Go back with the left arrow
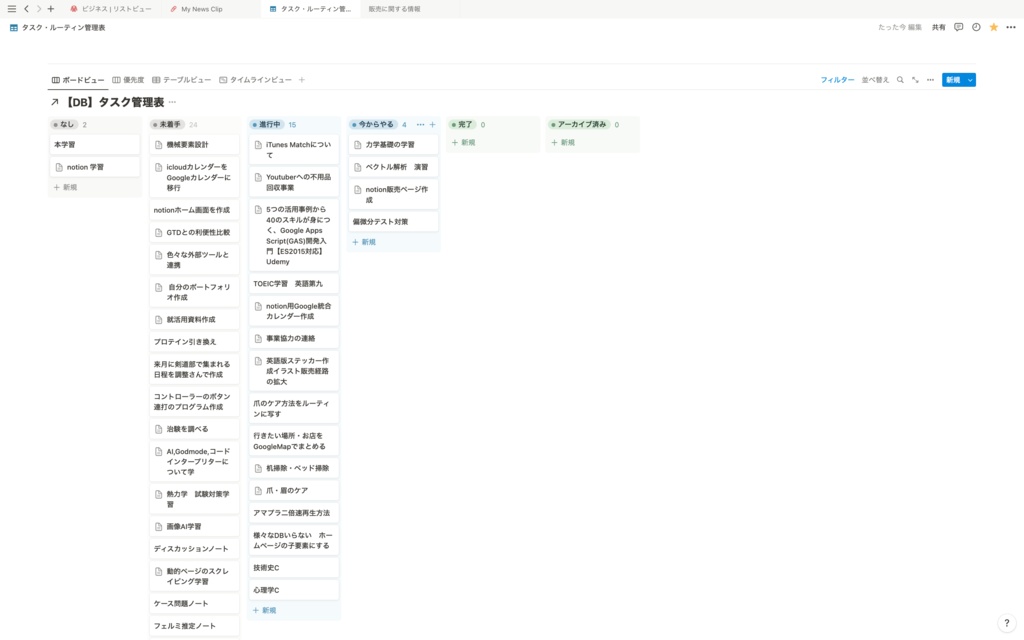Image resolution: width=1024 pixels, height=640 pixels. [26, 8]
